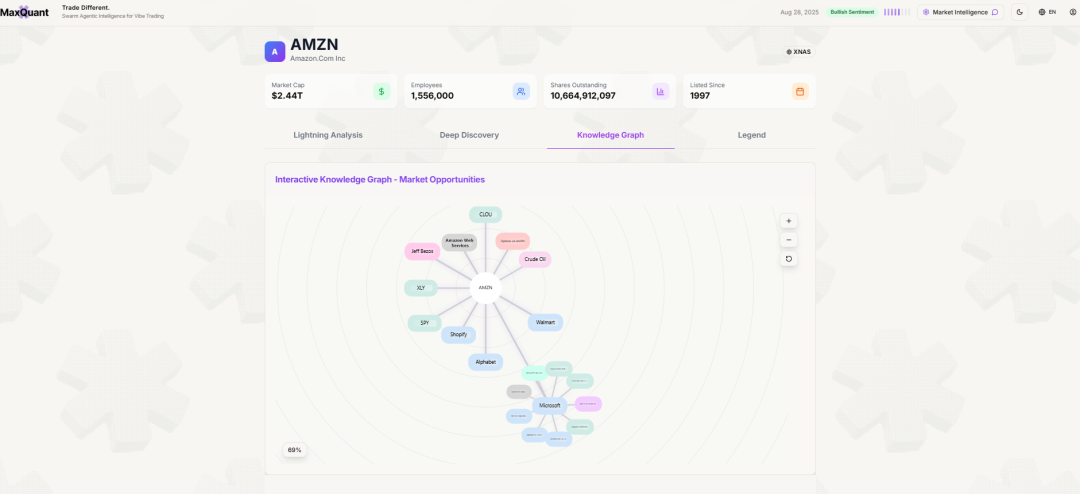Open the Market Intelligence button
The image size is (1080, 494).
[x=960, y=12]
